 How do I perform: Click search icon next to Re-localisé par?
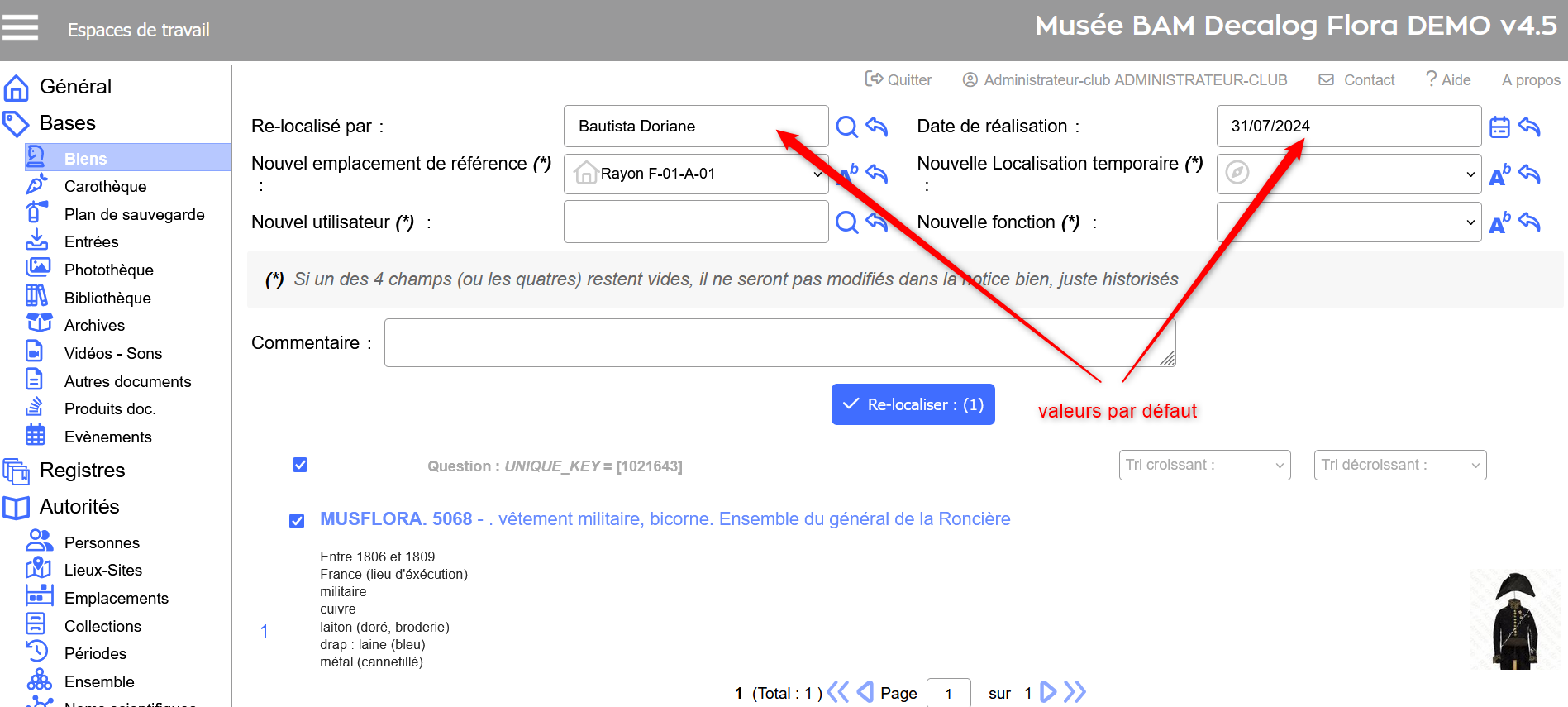[x=846, y=127]
